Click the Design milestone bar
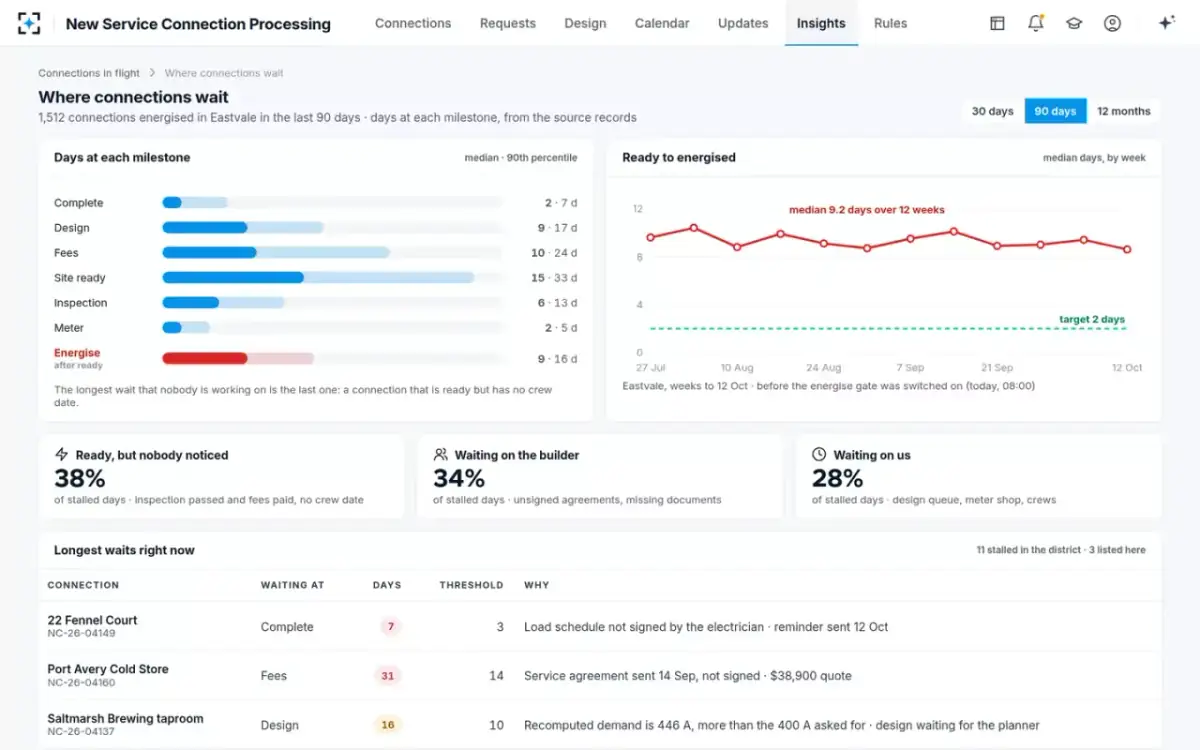The width and height of the screenshot is (1200, 750). [332, 228]
